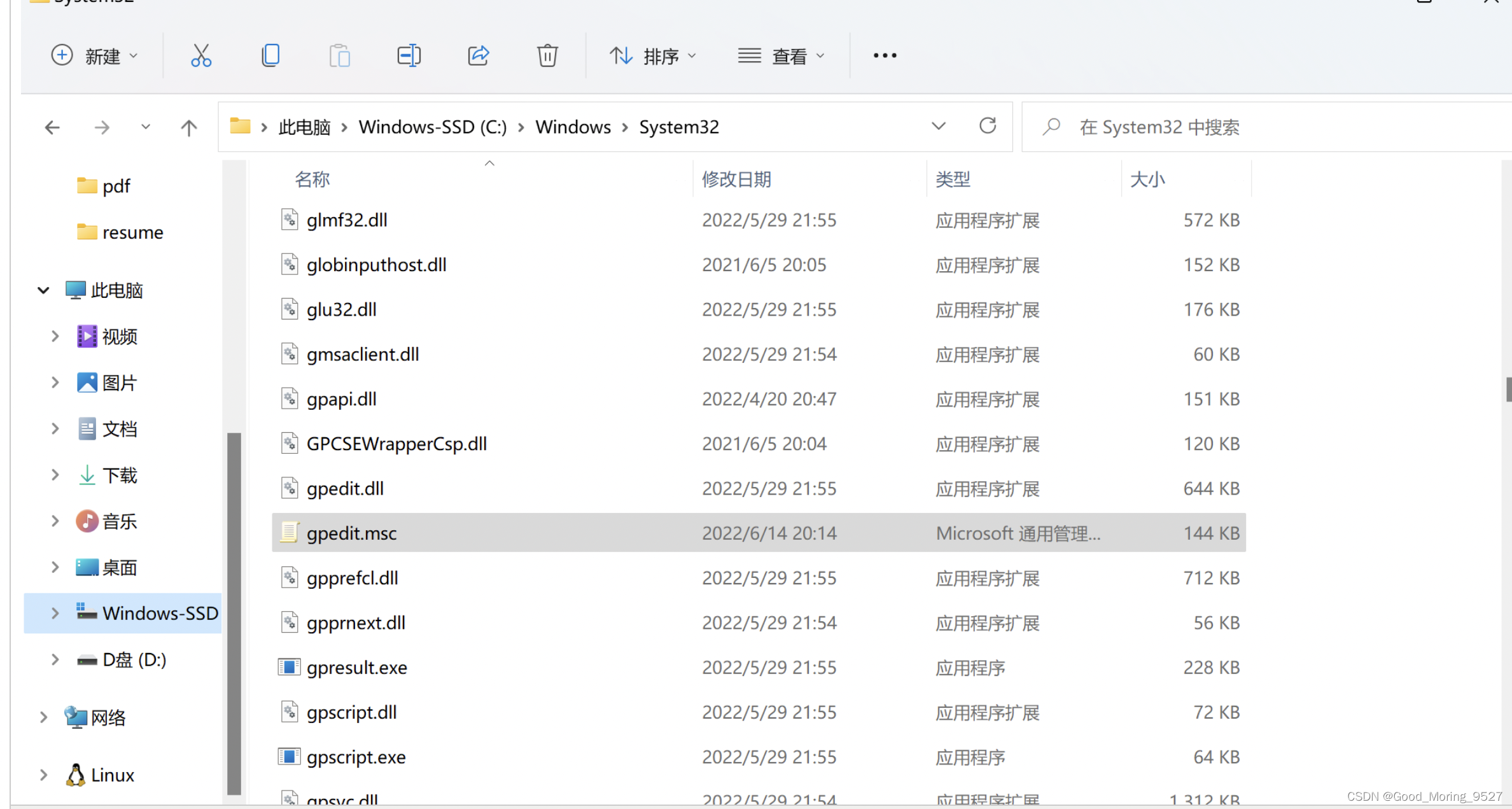Open the three-dot more options menu

[885, 56]
